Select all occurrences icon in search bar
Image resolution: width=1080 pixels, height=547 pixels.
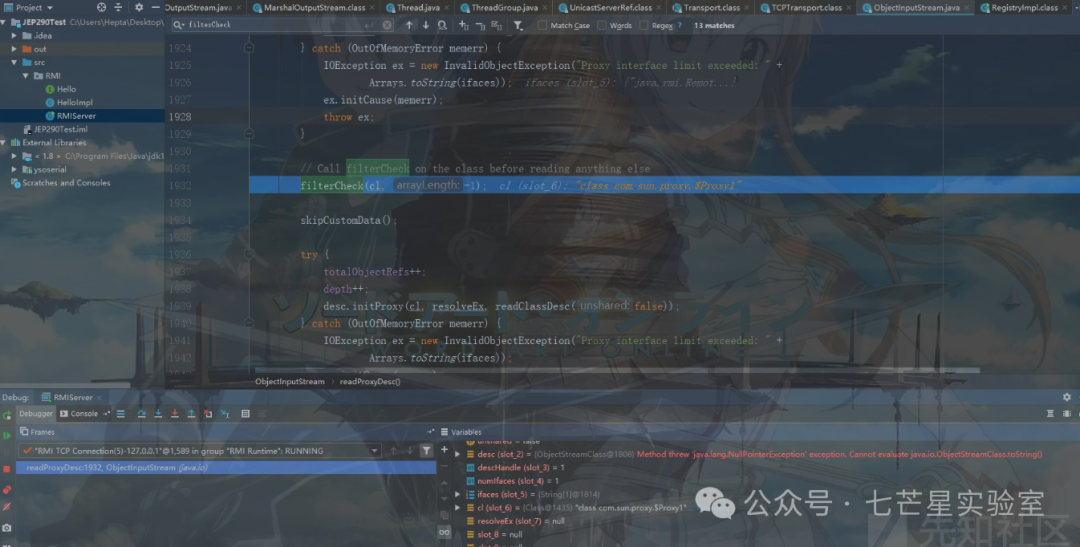tap(497, 25)
